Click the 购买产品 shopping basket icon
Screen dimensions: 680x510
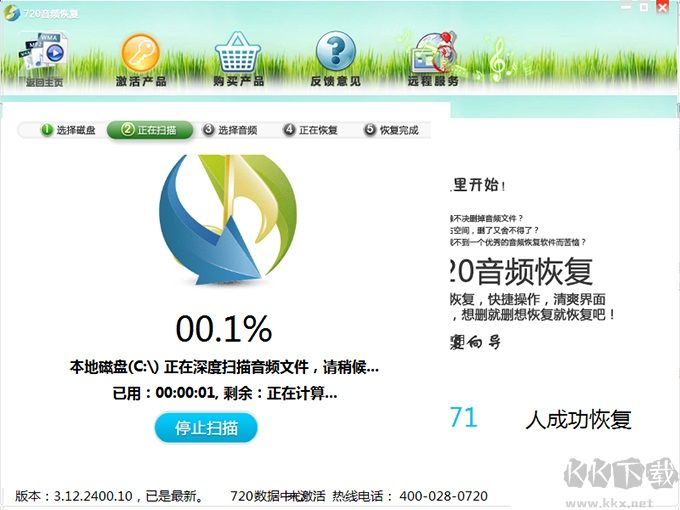238,58
